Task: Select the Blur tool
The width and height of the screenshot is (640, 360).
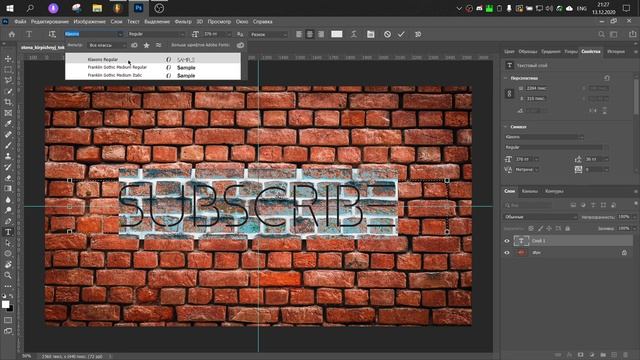Action: click(x=8, y=200)
